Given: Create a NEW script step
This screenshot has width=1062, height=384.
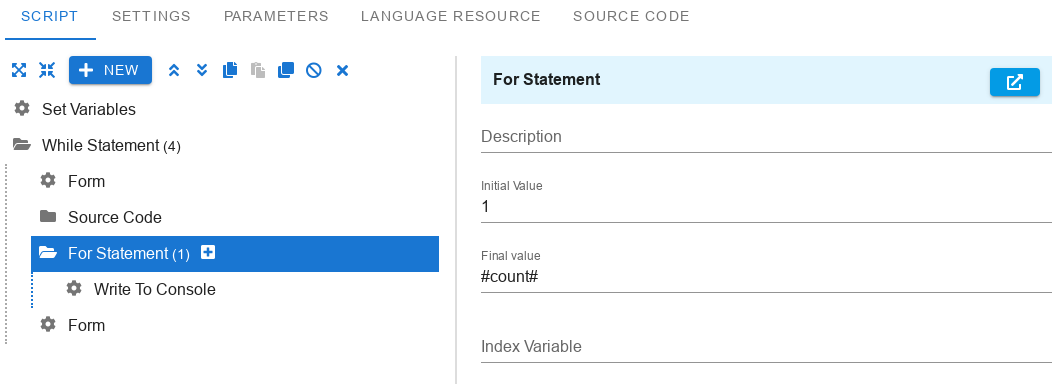Looking at the screenshot, I should click(110, 70).
